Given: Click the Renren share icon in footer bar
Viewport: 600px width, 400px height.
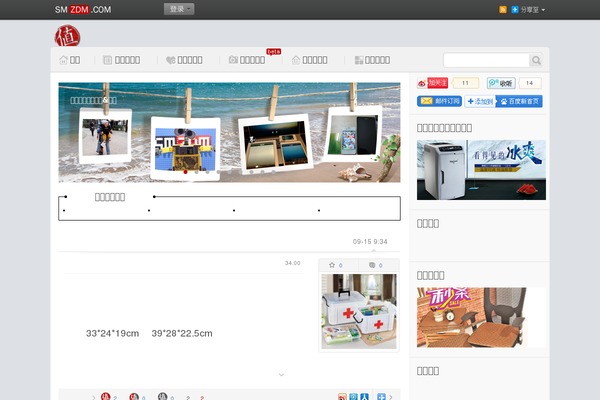Looking at the screenshot, I should coord(365,397).
